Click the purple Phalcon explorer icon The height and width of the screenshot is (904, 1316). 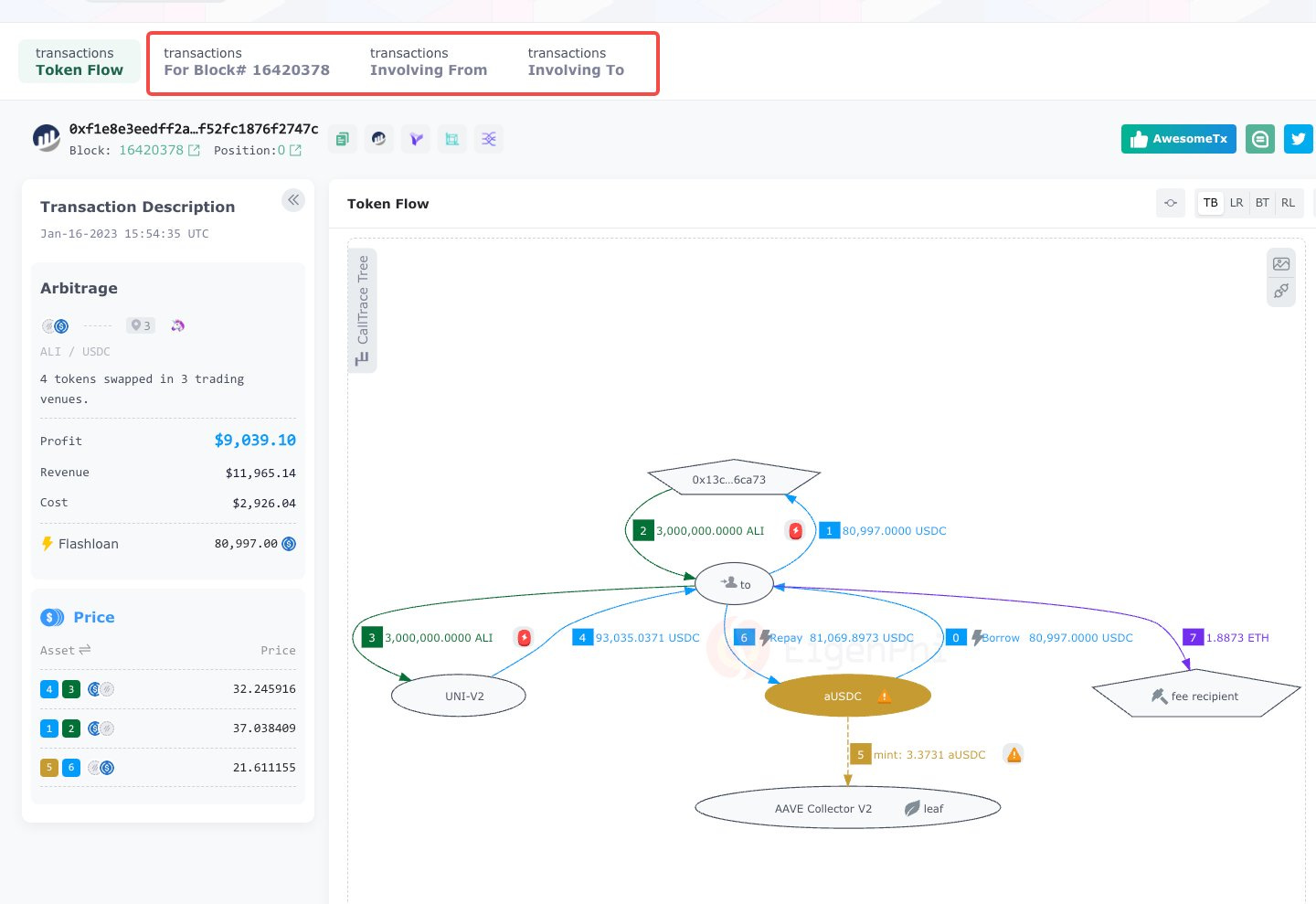pos(416,139)
